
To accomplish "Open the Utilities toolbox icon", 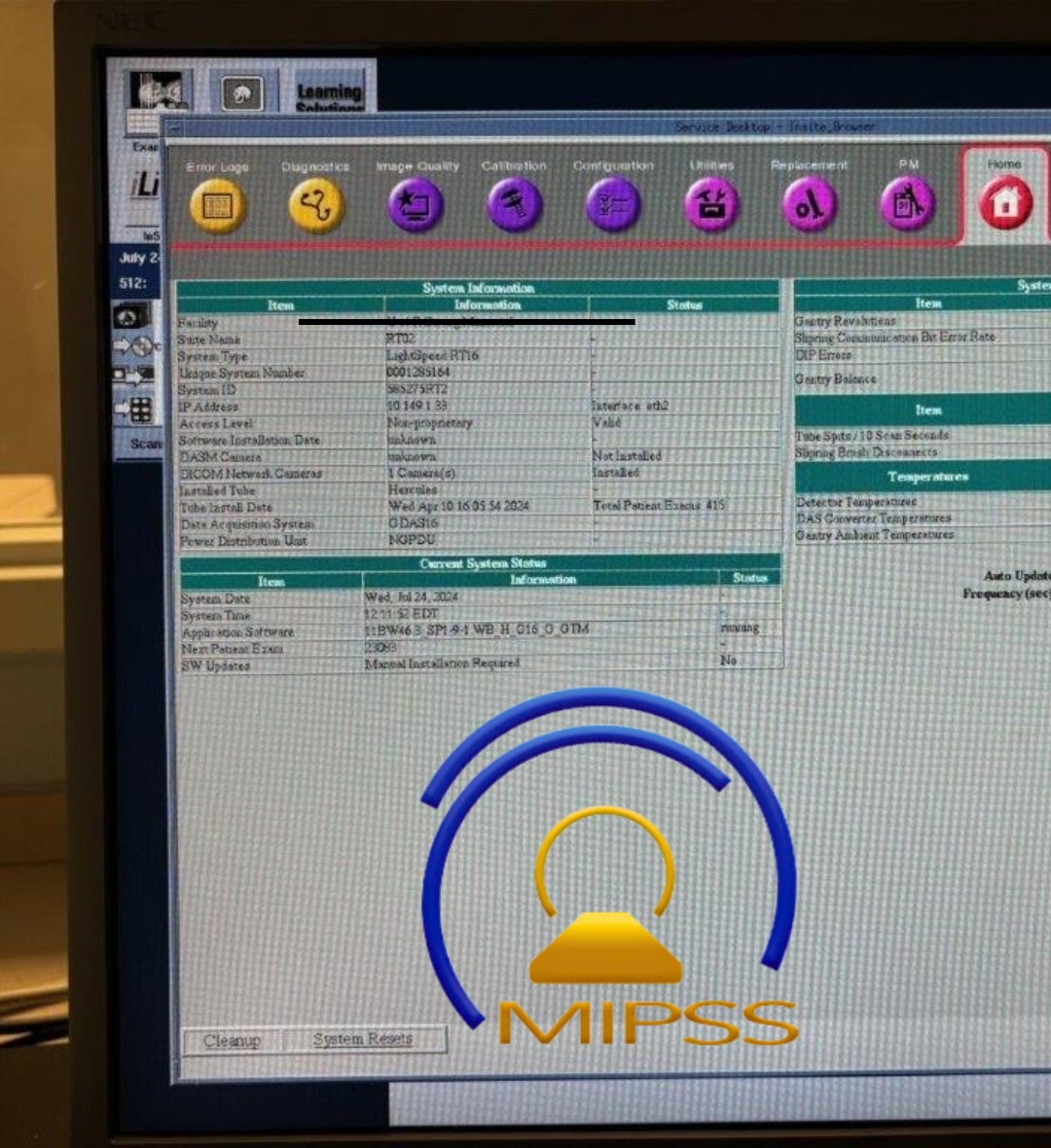I will click(x=711, y=205).
